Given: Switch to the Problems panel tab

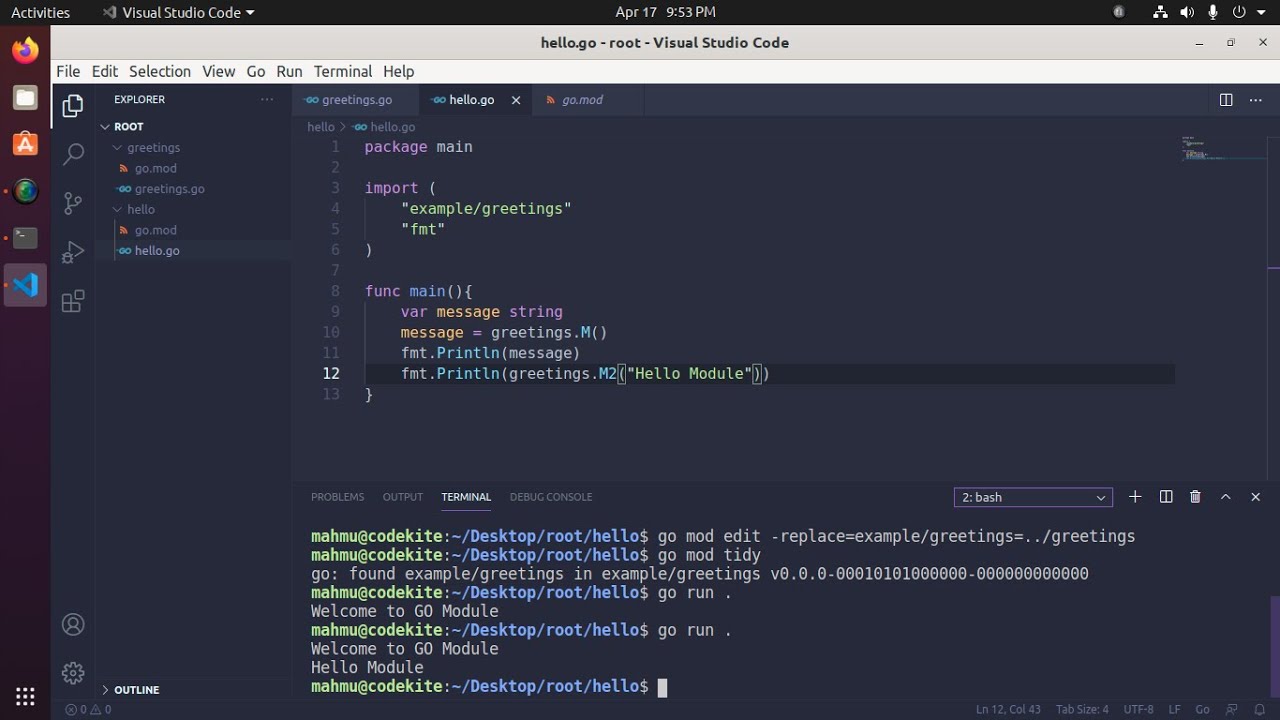Looking at the screenshot, I should pyautogui.click(x=337, y=497).
